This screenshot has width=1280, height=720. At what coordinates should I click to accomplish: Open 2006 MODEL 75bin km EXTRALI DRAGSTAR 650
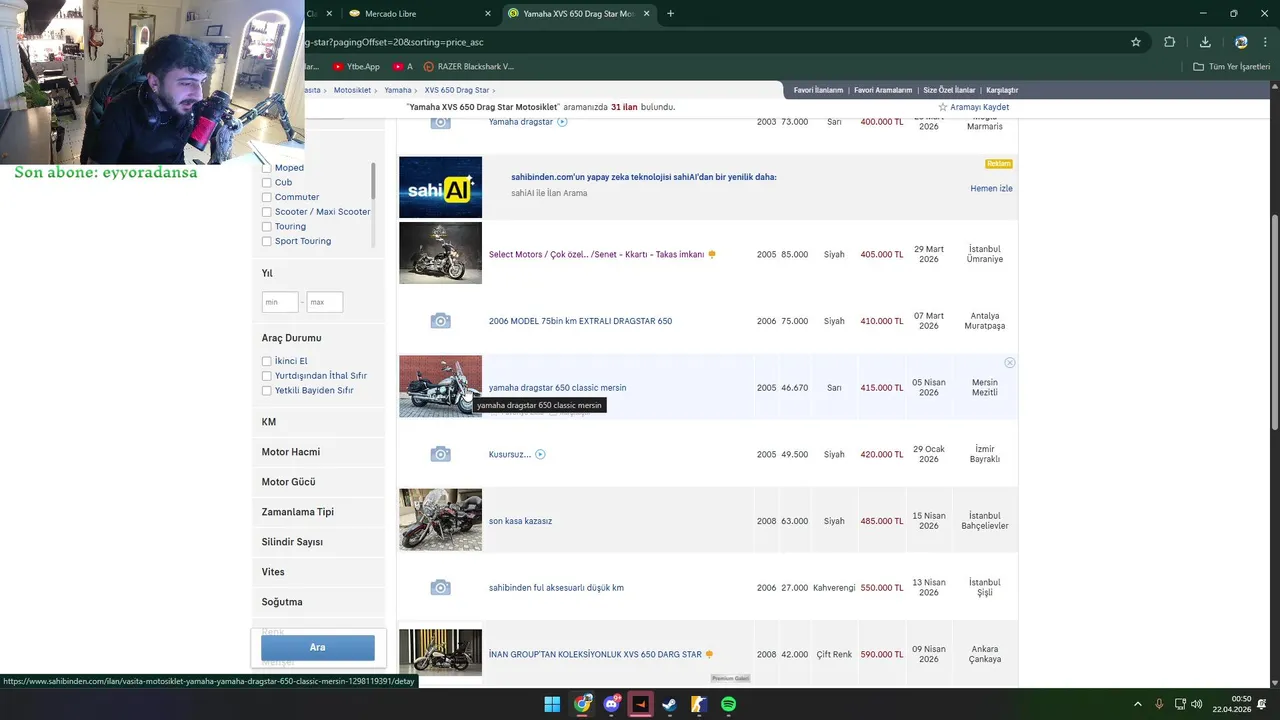click(580, 321)
